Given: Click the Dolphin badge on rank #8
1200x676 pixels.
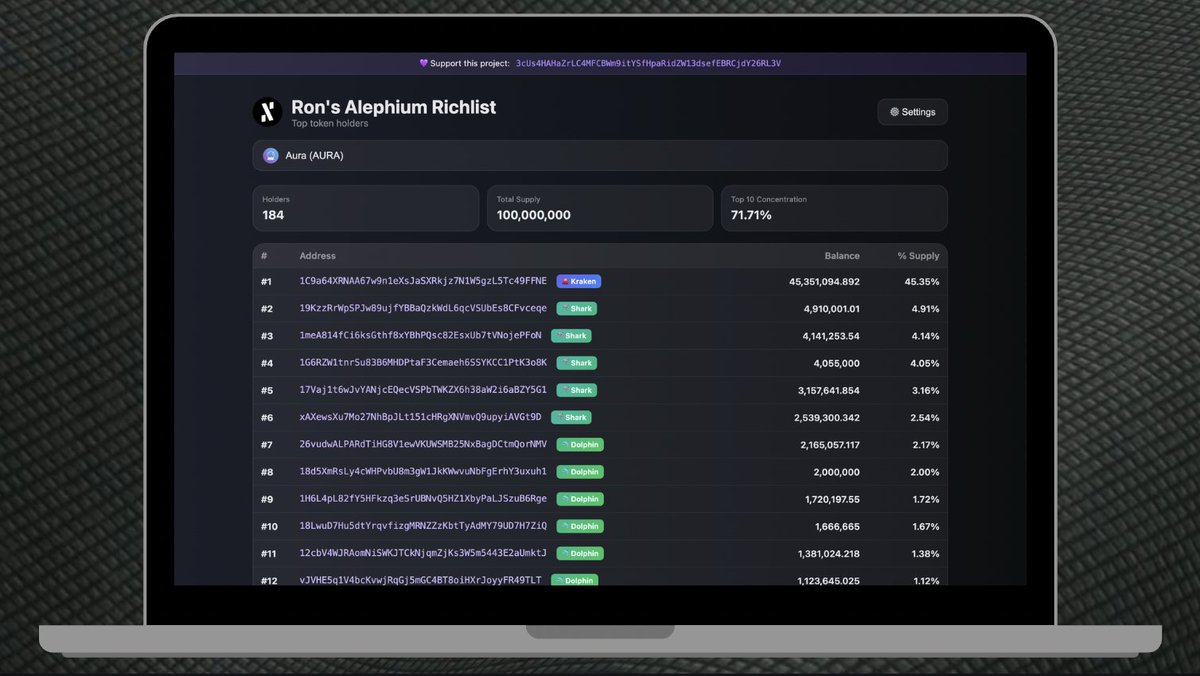Looking at the screenshot, I should [x=580, y=472].
